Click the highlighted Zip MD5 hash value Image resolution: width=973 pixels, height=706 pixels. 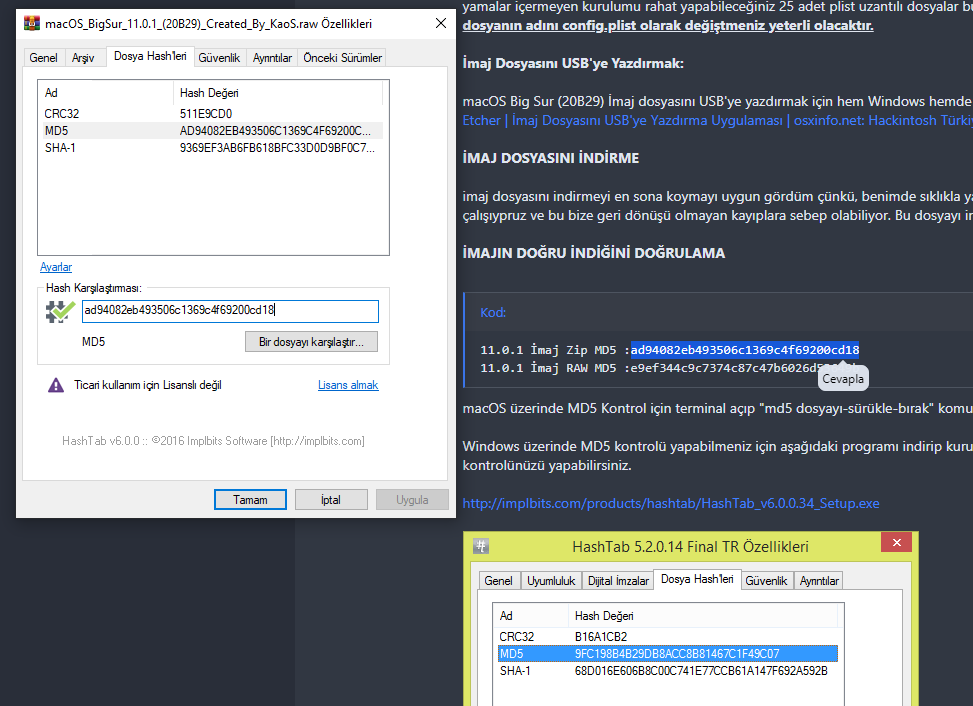coord(745,350)
